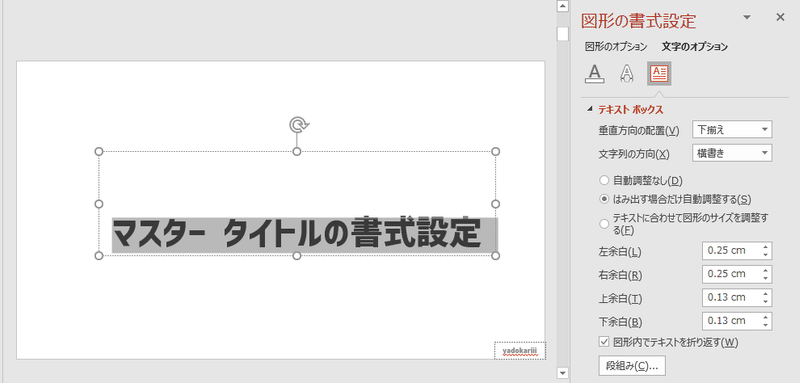
Task: Click the left-middle handle of title box
Action: tap(99, 203)
